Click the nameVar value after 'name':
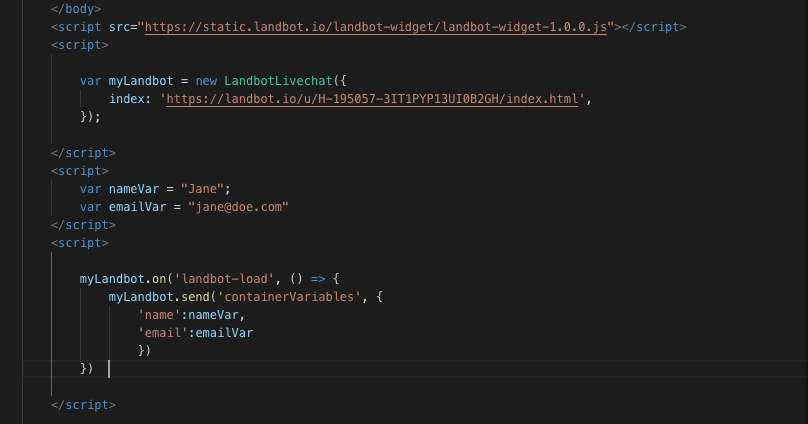The image size is (808, 424). click(x=213, y=315)
